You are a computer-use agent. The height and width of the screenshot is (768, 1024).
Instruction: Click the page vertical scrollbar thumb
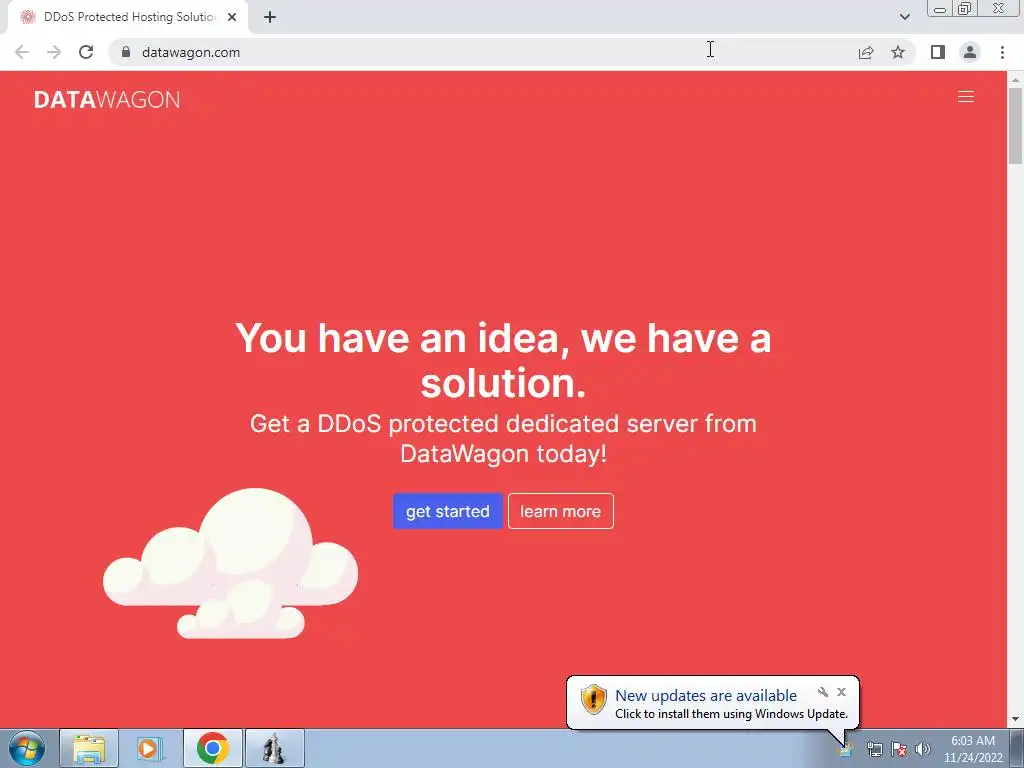click(1015, 125)
